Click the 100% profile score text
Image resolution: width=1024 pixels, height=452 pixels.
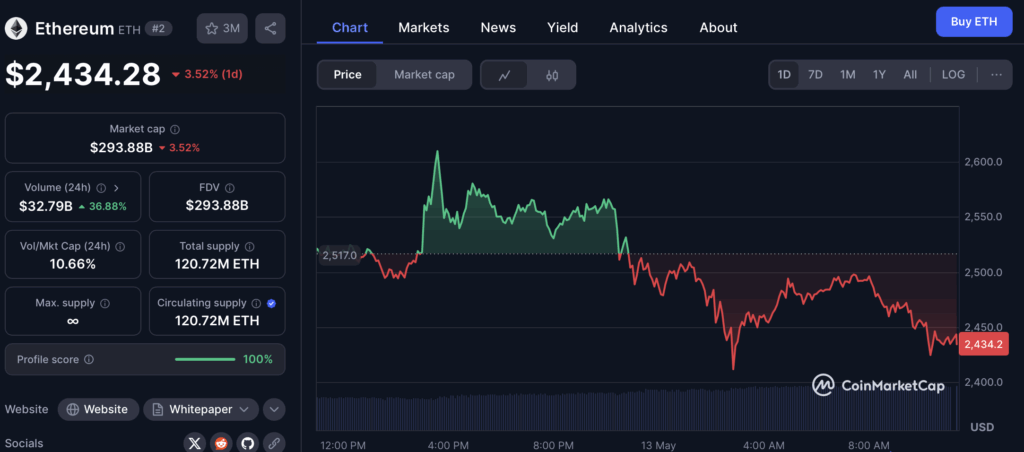point(258,359)
